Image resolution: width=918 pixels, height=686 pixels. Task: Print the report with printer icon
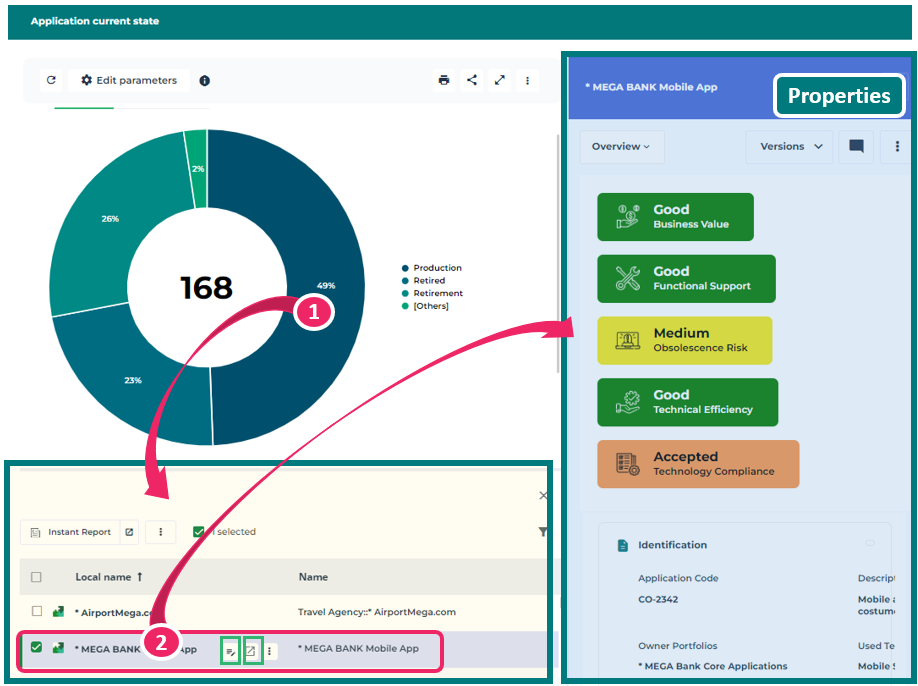[444, 80]
